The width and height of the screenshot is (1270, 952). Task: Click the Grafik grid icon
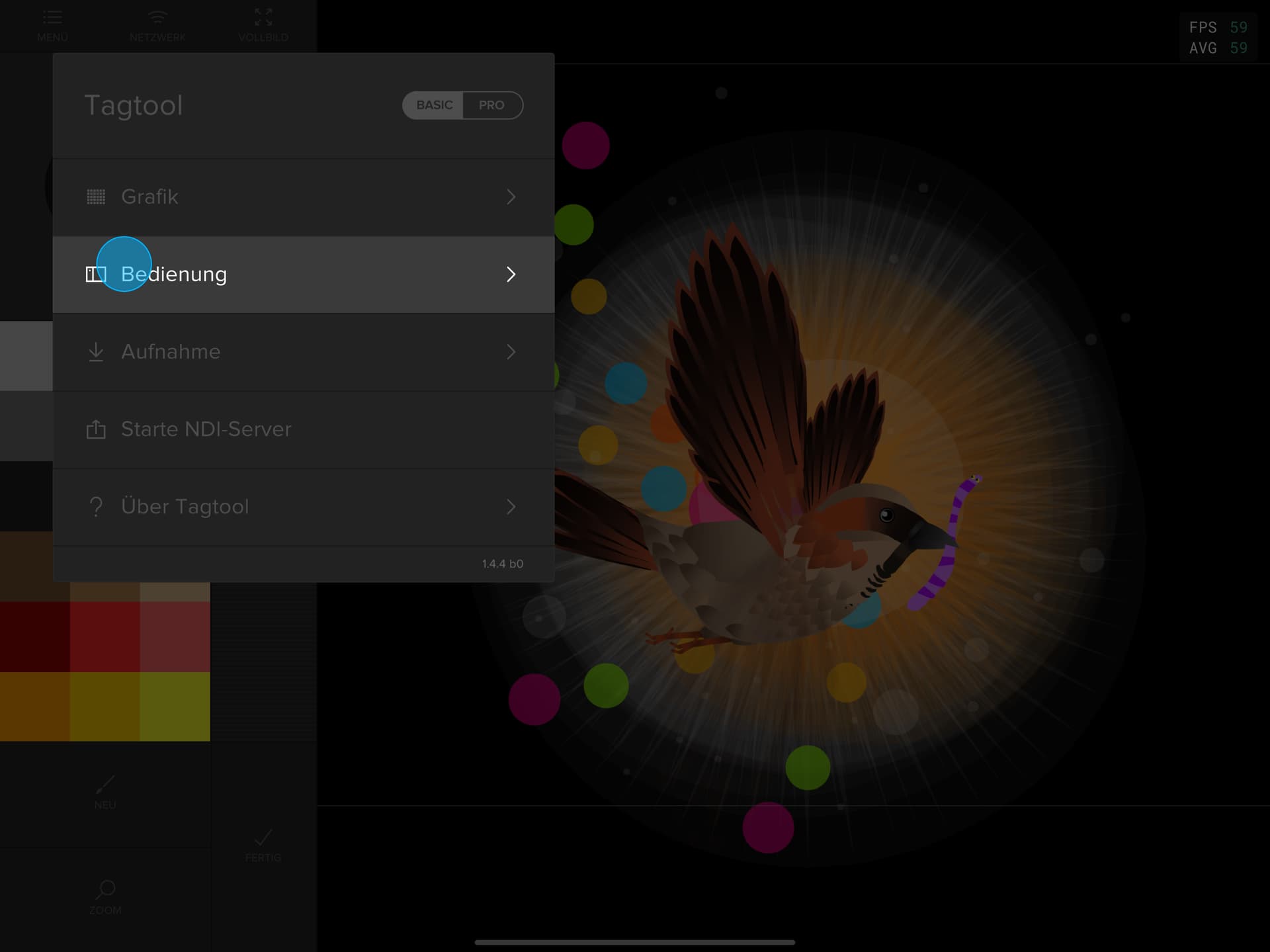click(x=96, y=196)
